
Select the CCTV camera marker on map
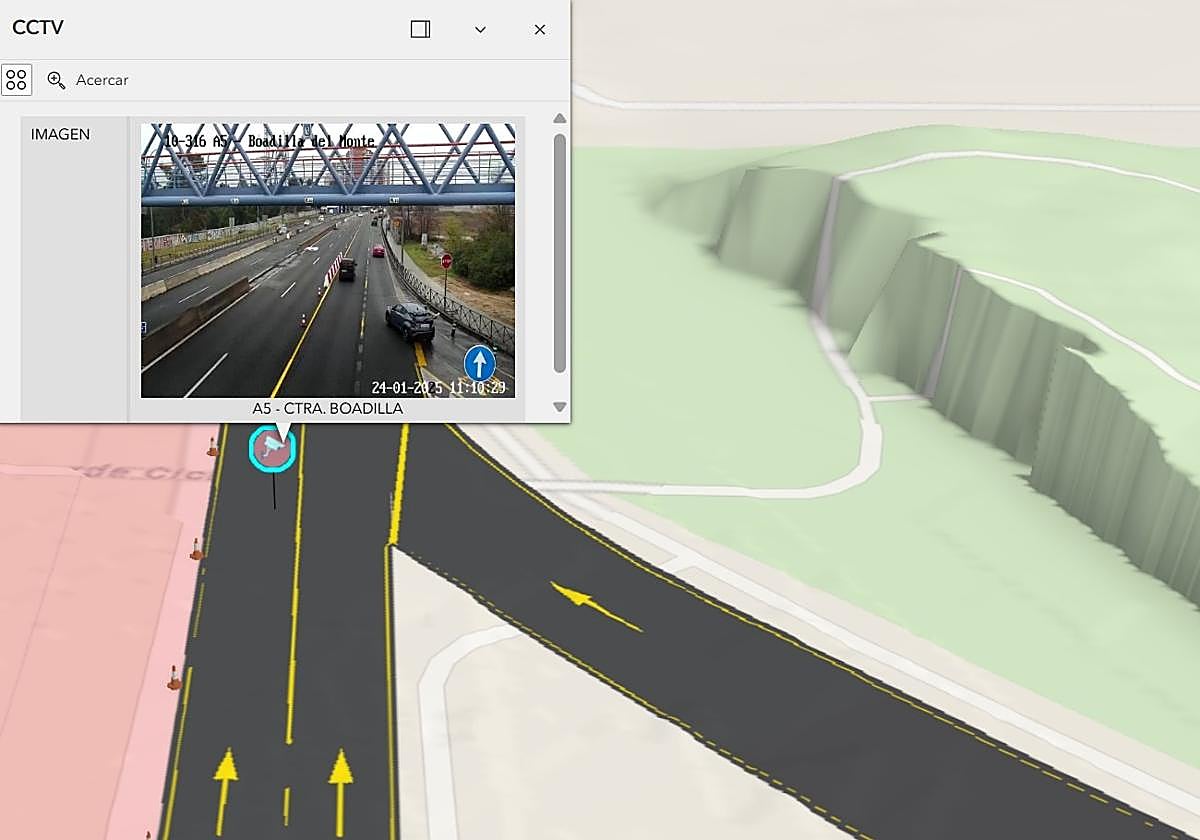point(272,449)
